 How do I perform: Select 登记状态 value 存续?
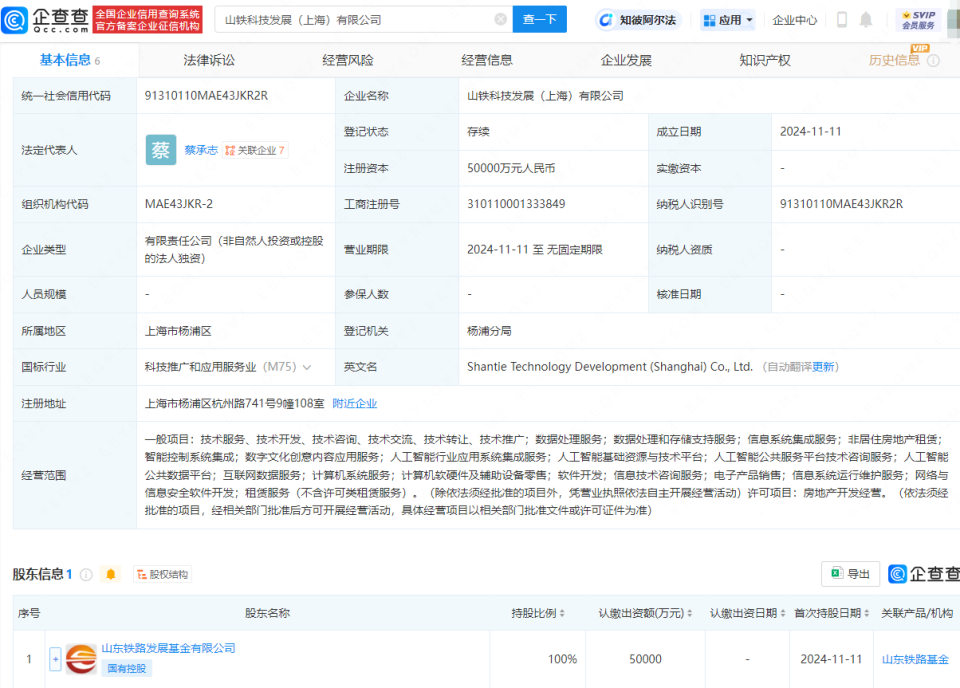478,132
